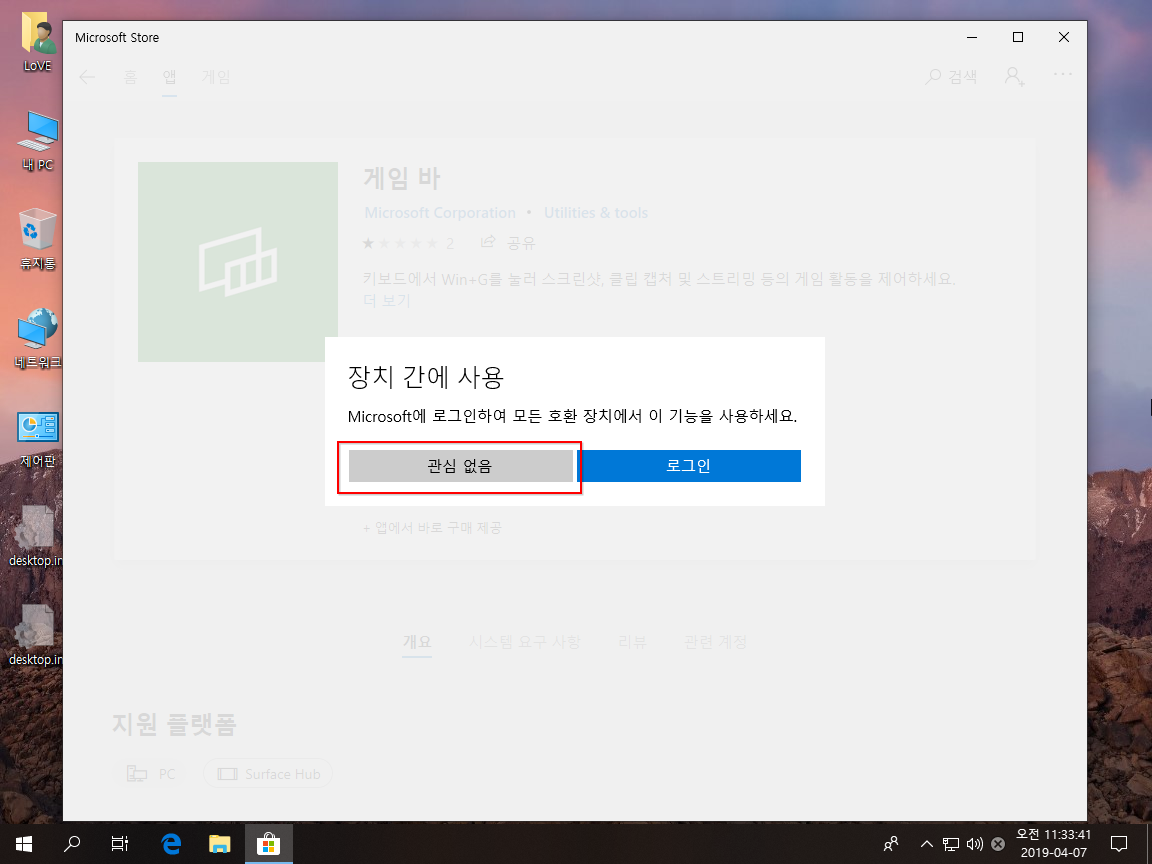Go back with the Store back arrow
The width and height of the screenshot is (1152, 864).
click(x=87, y=77)
